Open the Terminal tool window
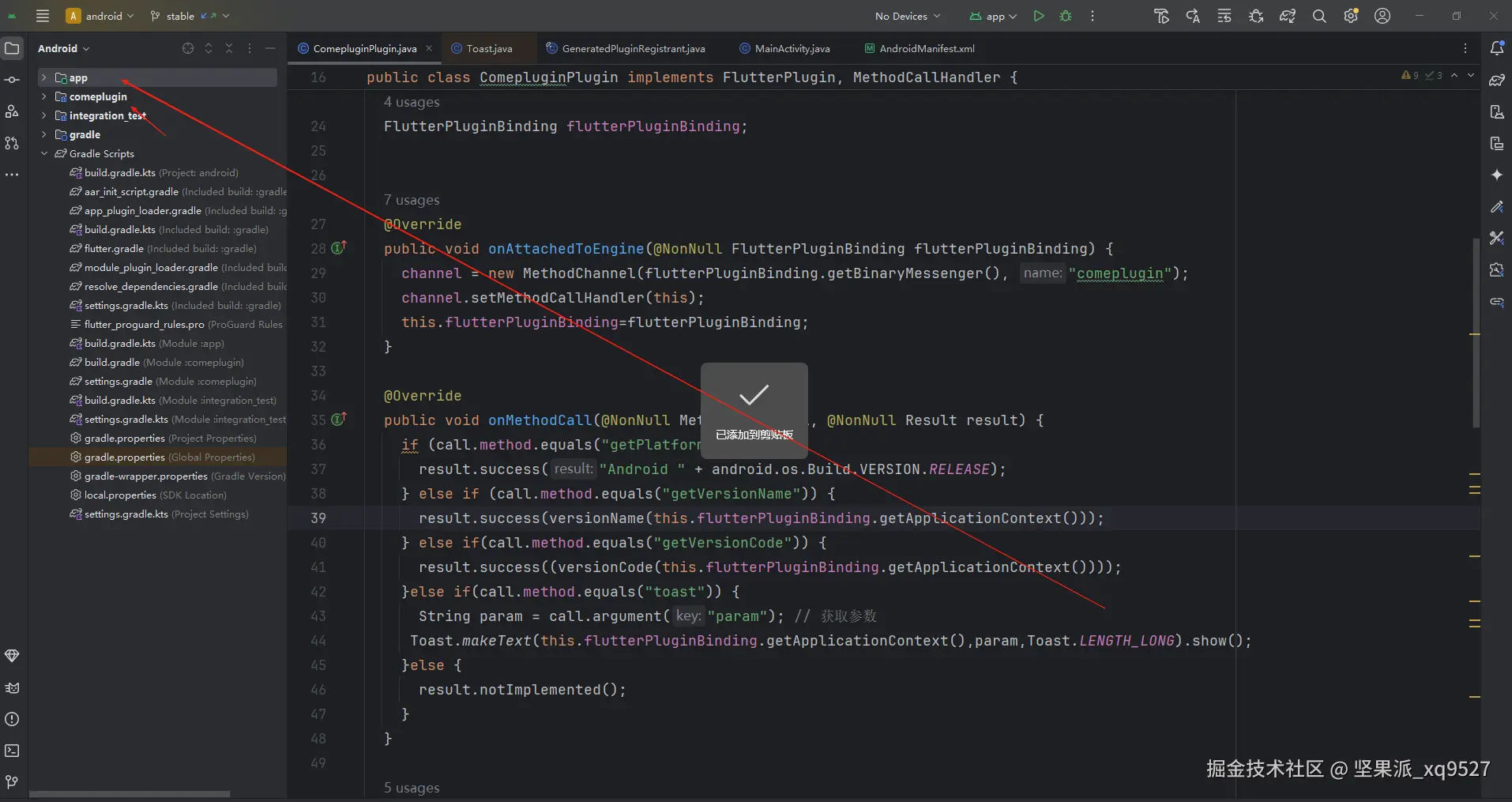The height and width of the screenshot is (802, 1512). point(12,751)
